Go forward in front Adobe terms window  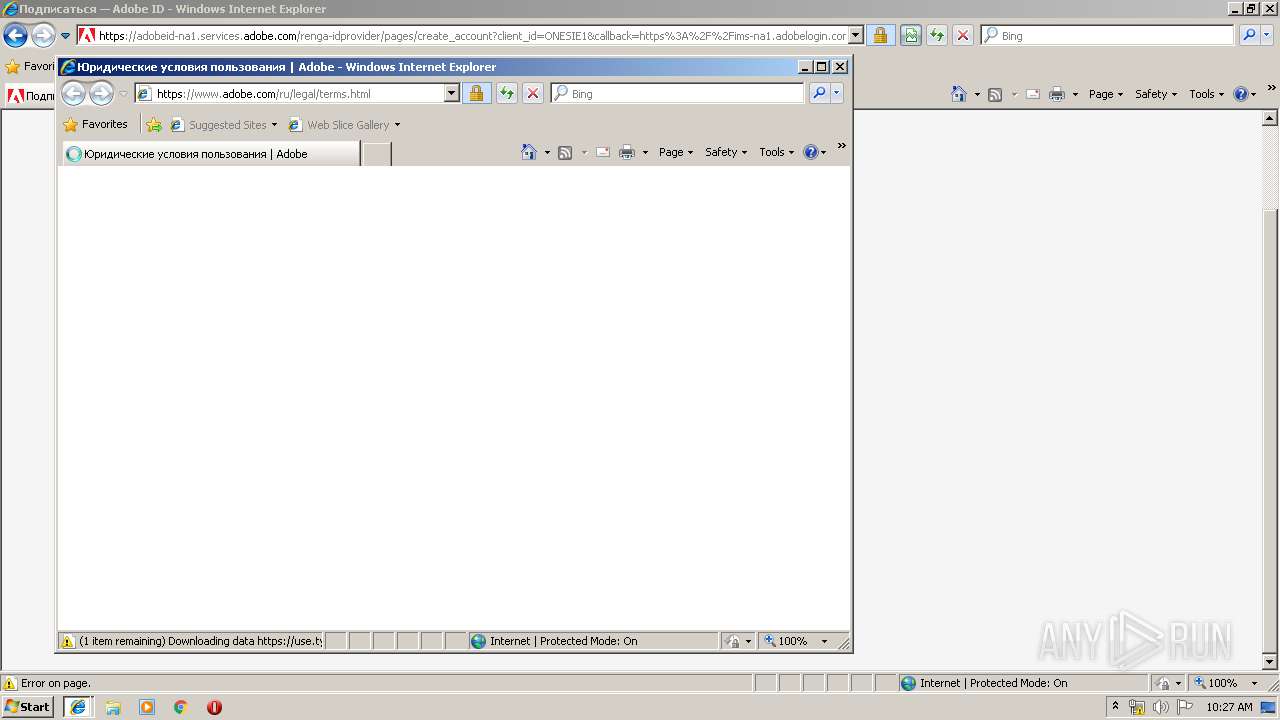point(101,94)
